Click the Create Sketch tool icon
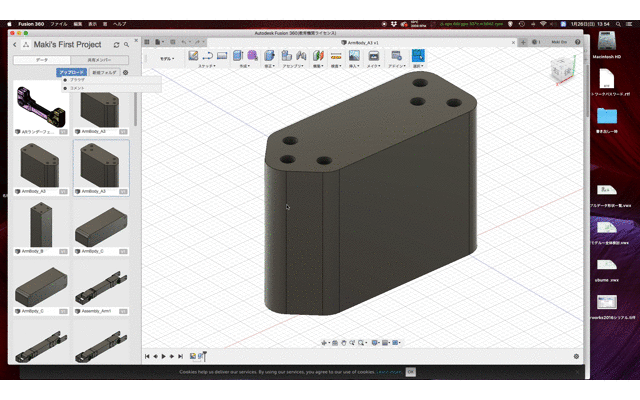Viewport: 640px width, 400px height. [x=195, y=56]
